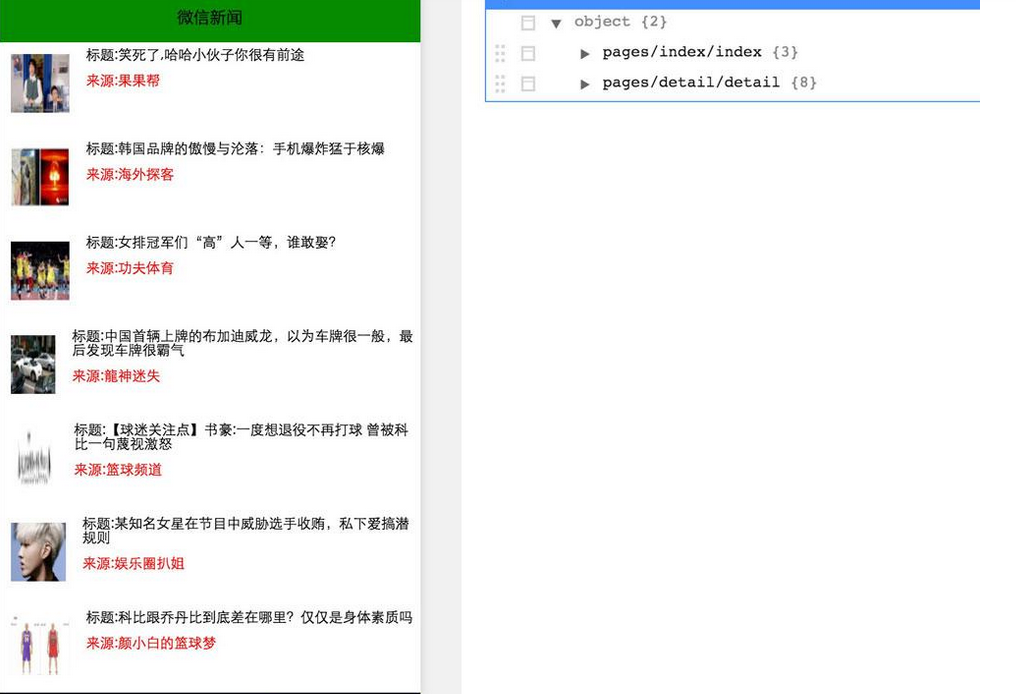Tick the checkbox beside pages/detail/detail

tap(528, 84)
